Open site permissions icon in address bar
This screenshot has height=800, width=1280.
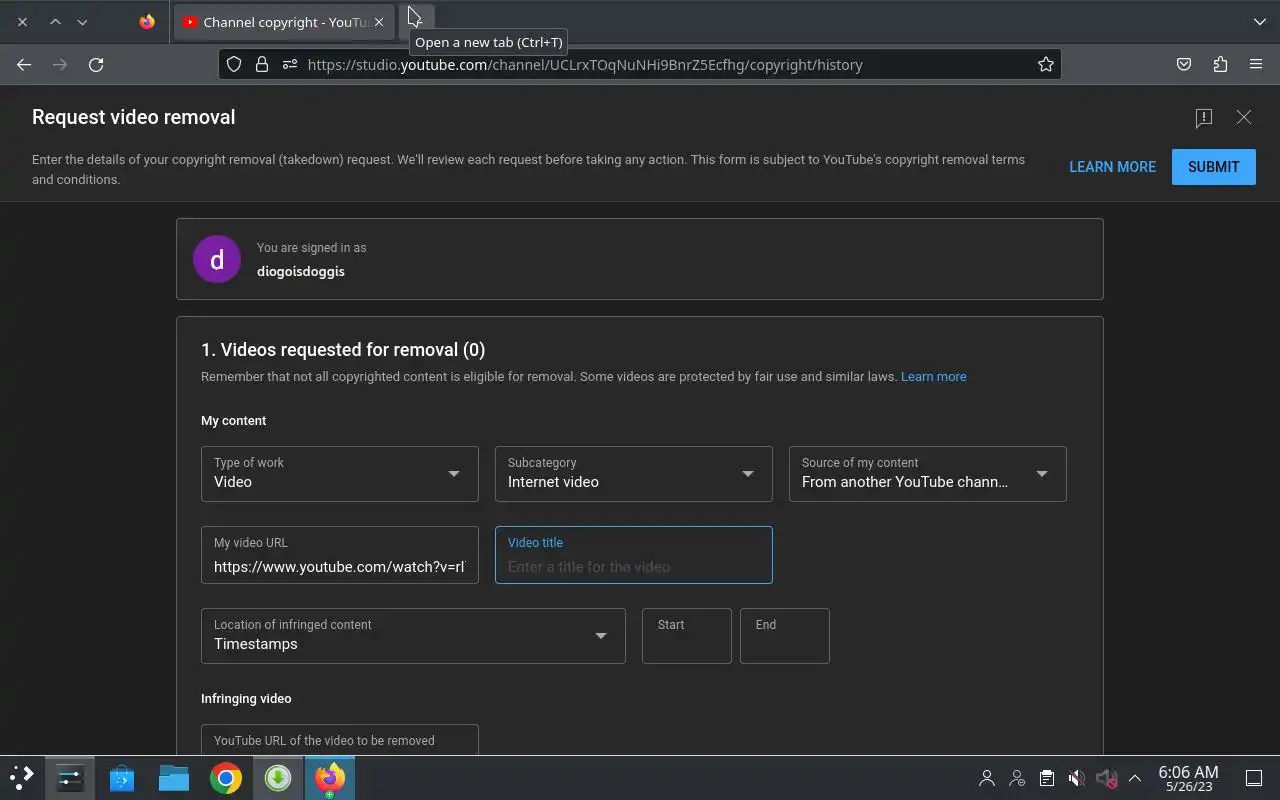click(x=290, y=64)
